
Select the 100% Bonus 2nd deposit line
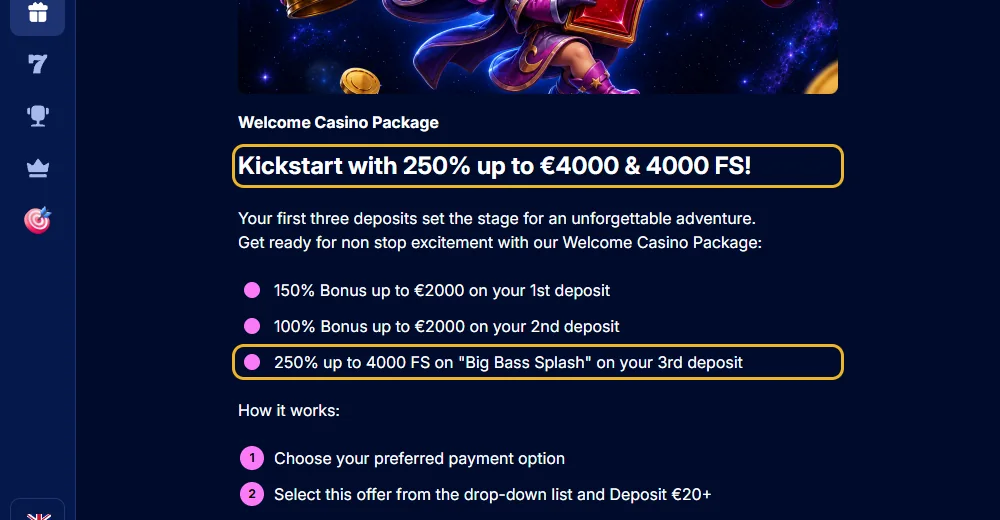point(446,326)
